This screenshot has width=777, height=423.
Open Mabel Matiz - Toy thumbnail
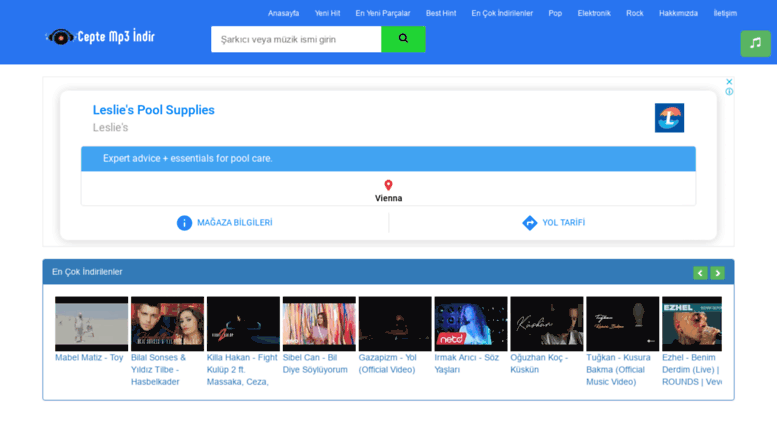click(91, 323)
